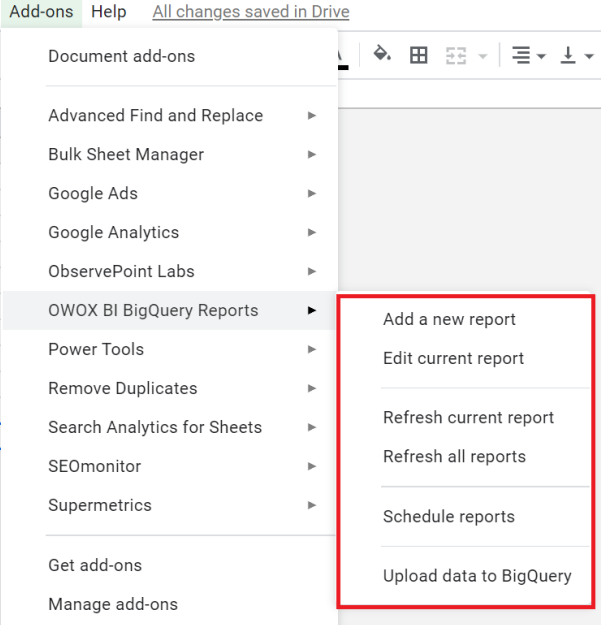The height and width of the screenshot is (625, 601).
Task: Click 'Upload data to BigQuery'
Action: point(465,576)
